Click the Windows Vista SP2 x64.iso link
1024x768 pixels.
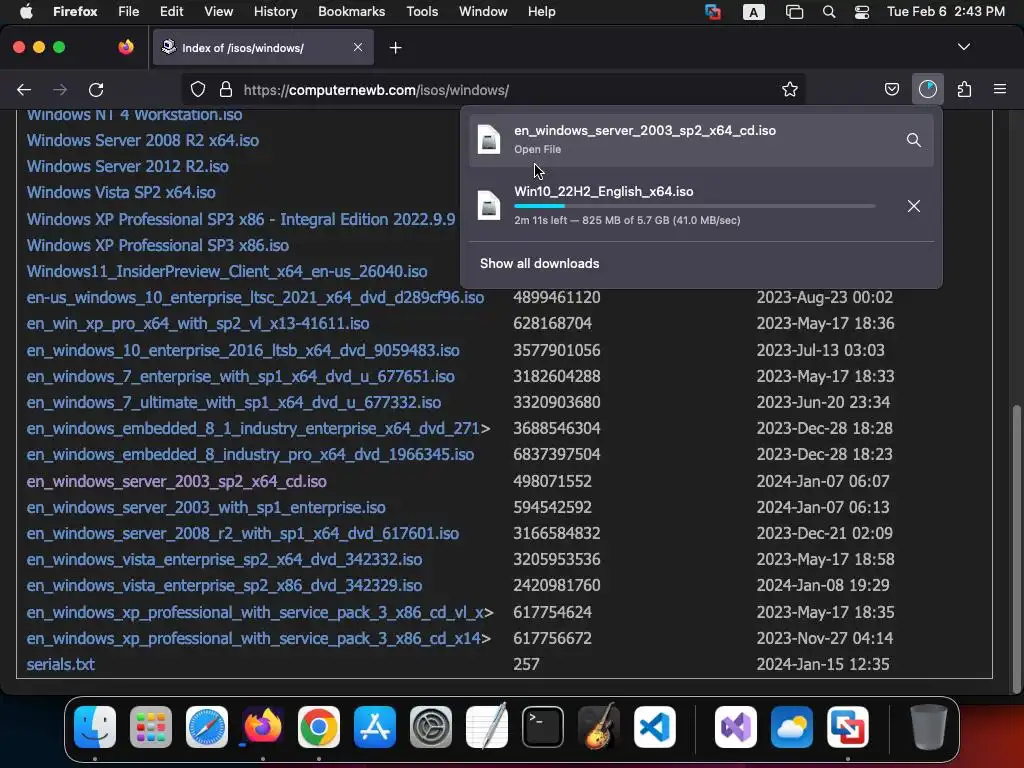click(121, 193)
